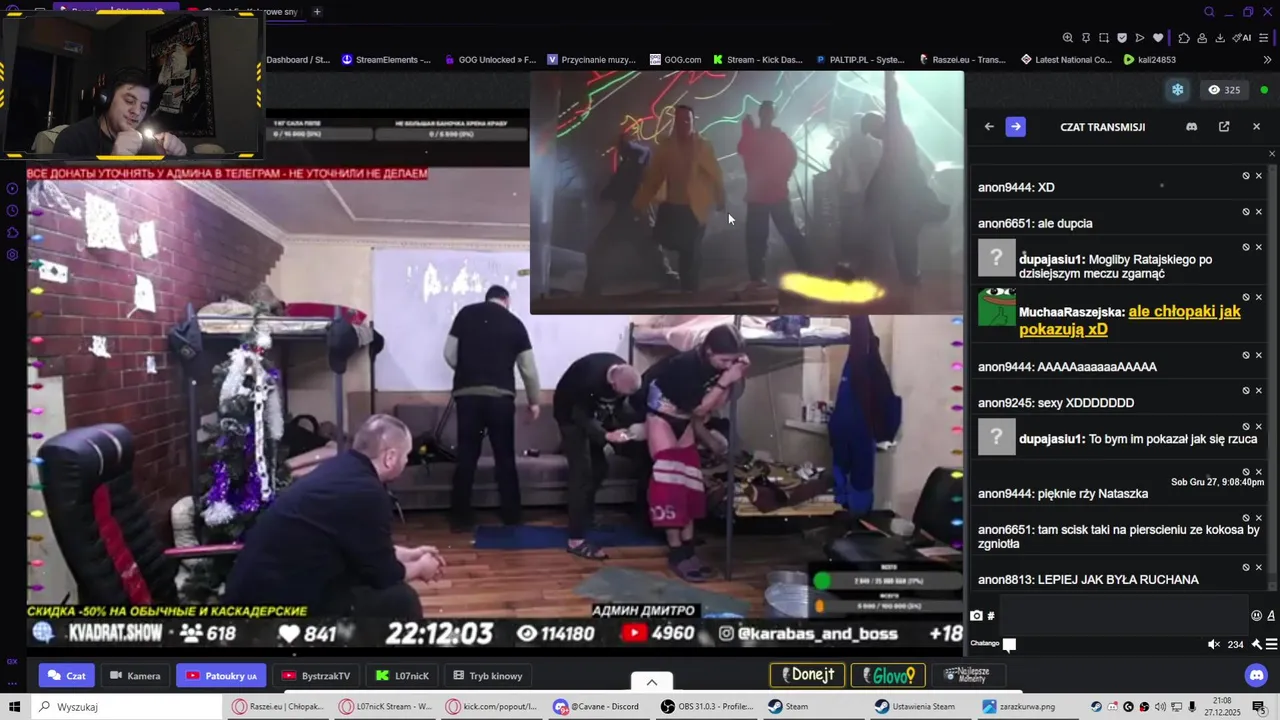Switch to the Patoukry UA stream tab

click(x=221, y=676)
